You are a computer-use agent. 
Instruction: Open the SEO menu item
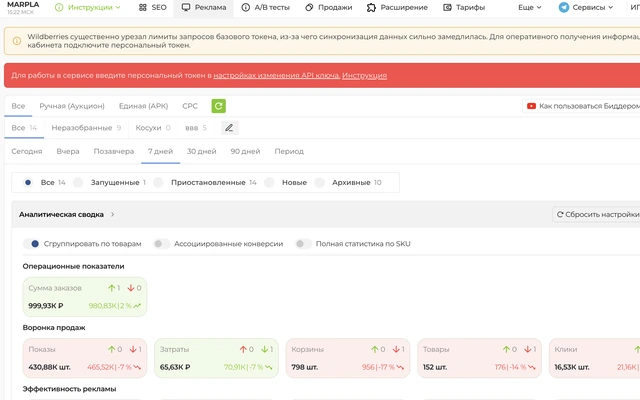point(153,7)
